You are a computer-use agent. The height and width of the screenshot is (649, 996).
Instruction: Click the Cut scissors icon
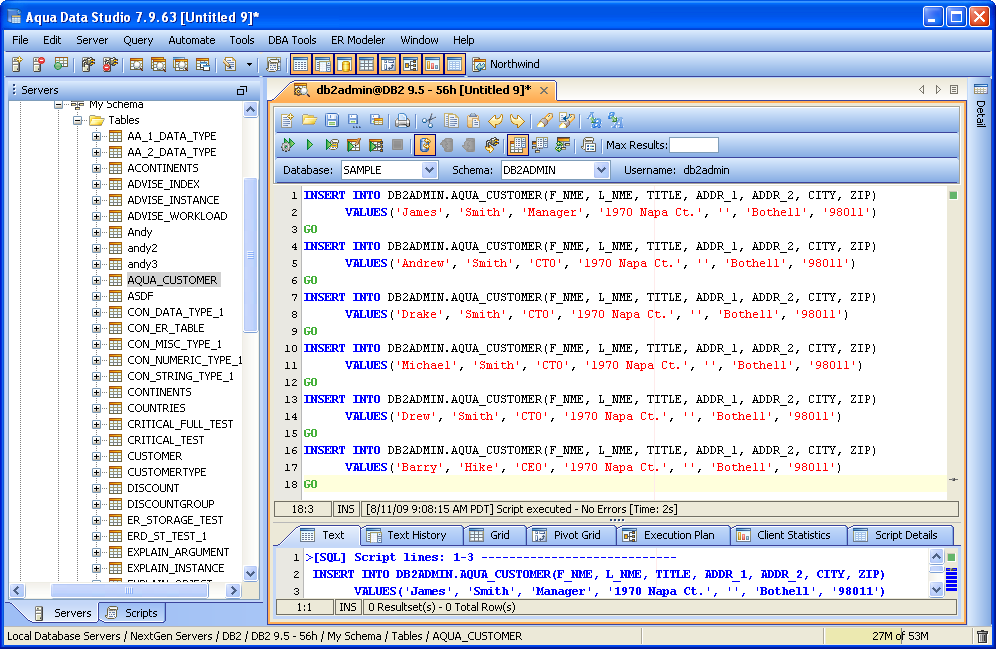point(429,121)
